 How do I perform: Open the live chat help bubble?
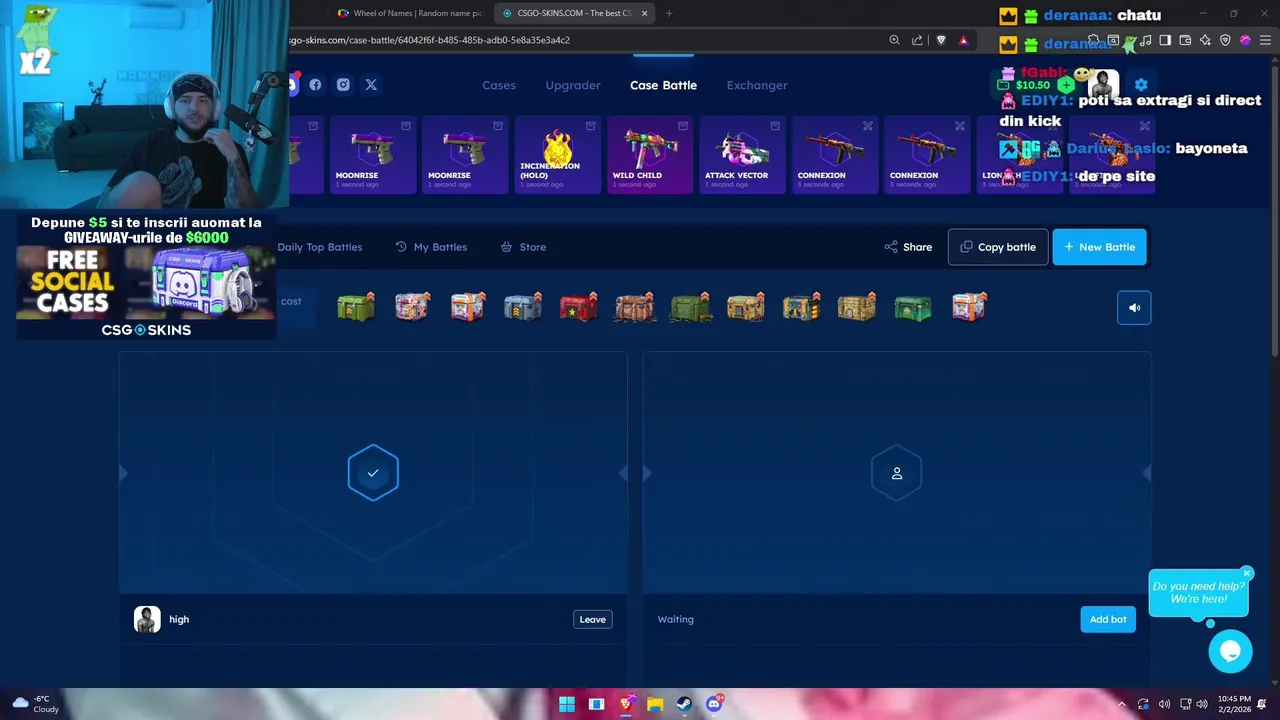click(x=1230, y=652)
